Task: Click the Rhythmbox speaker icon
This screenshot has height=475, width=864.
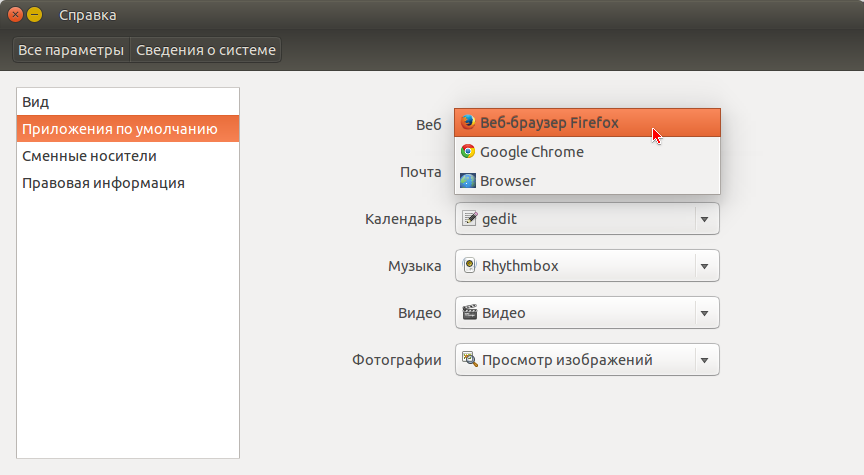Action: (x=469, y=266)
